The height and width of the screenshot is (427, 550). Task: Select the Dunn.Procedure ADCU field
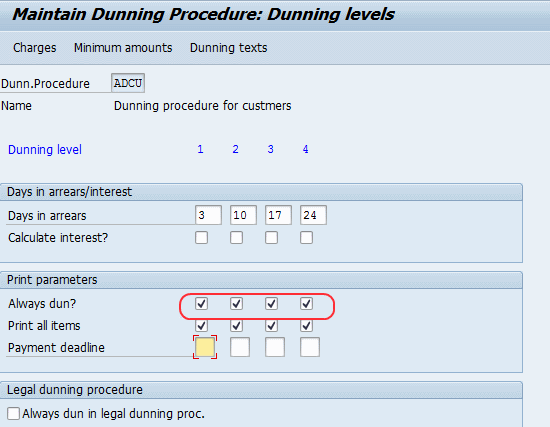tap(128, 83)
